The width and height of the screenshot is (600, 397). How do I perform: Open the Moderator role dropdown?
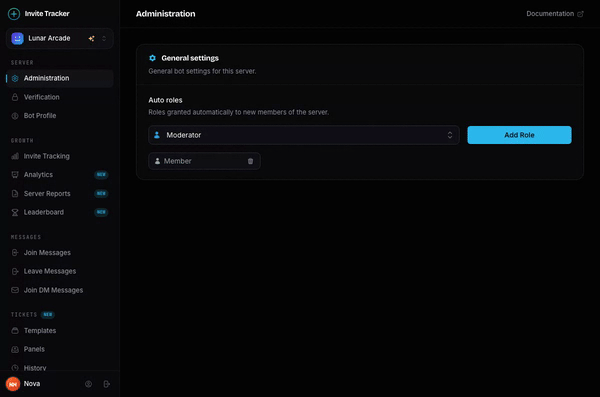(x=304, y=135)
